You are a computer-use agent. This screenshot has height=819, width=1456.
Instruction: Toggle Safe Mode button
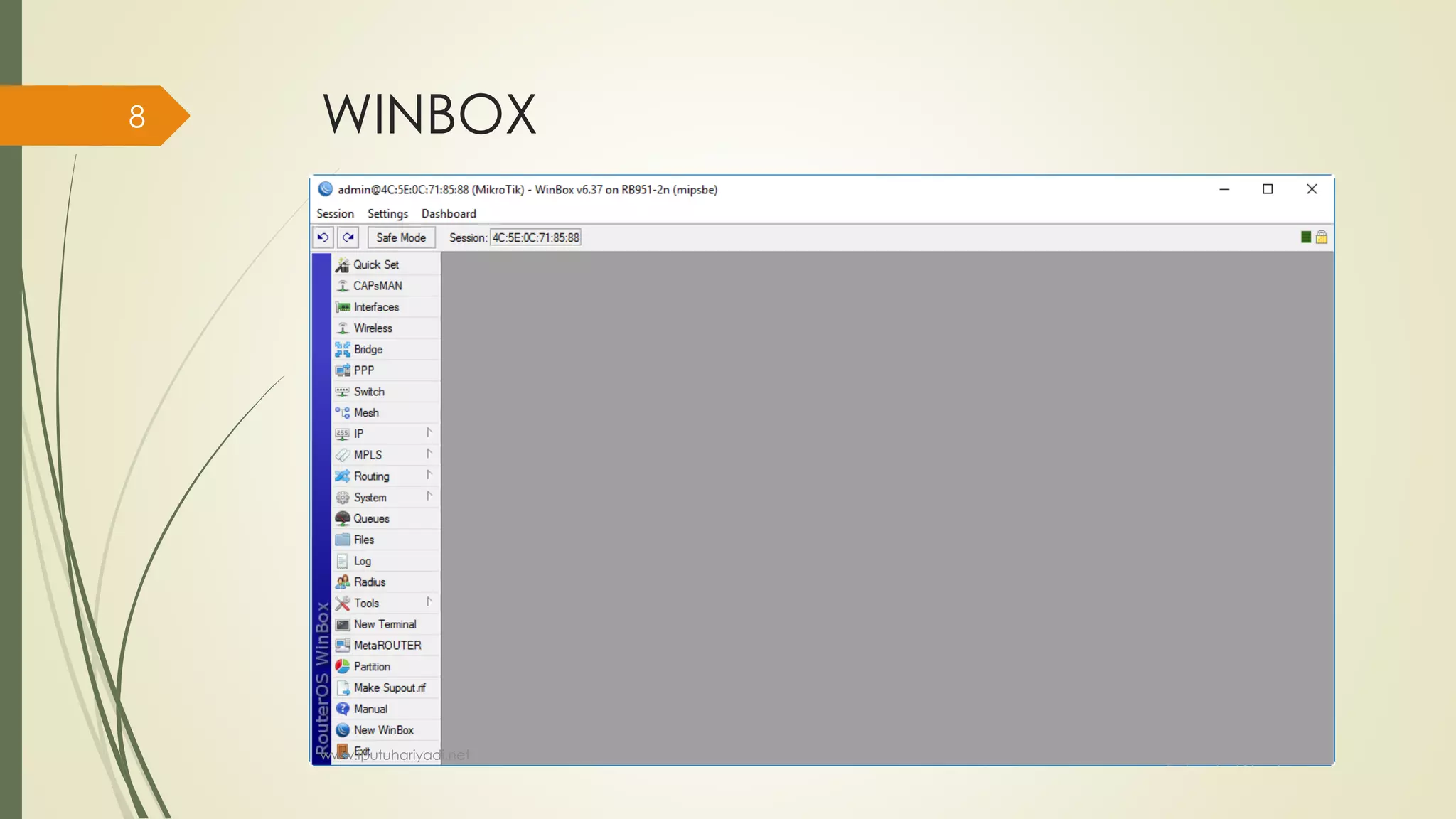pyautogui.click(x=401, y=237)
